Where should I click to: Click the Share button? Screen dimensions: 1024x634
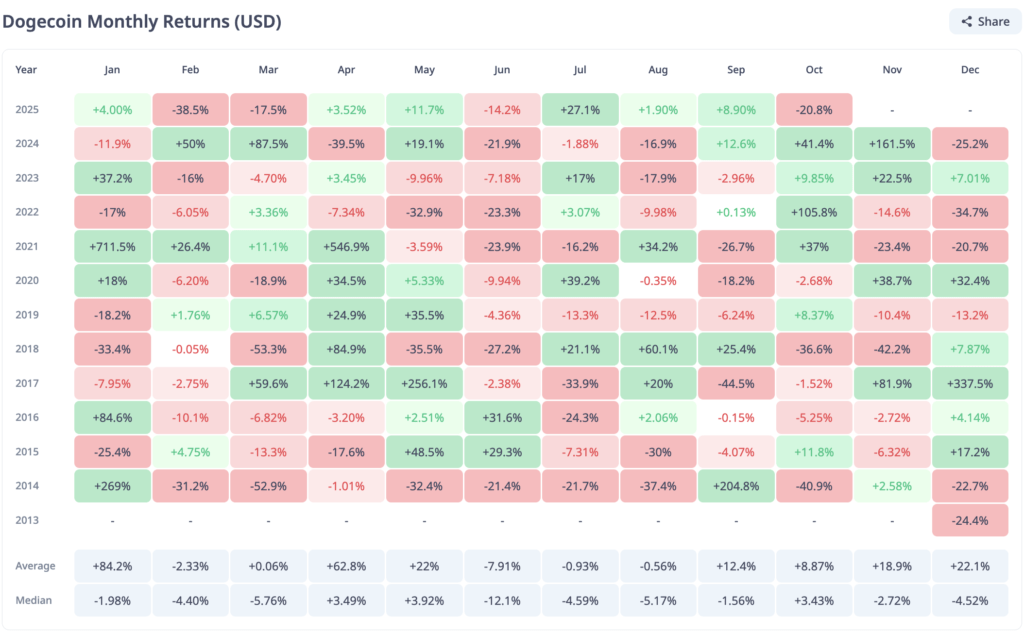pyautogui.click(x=984, y=21)
